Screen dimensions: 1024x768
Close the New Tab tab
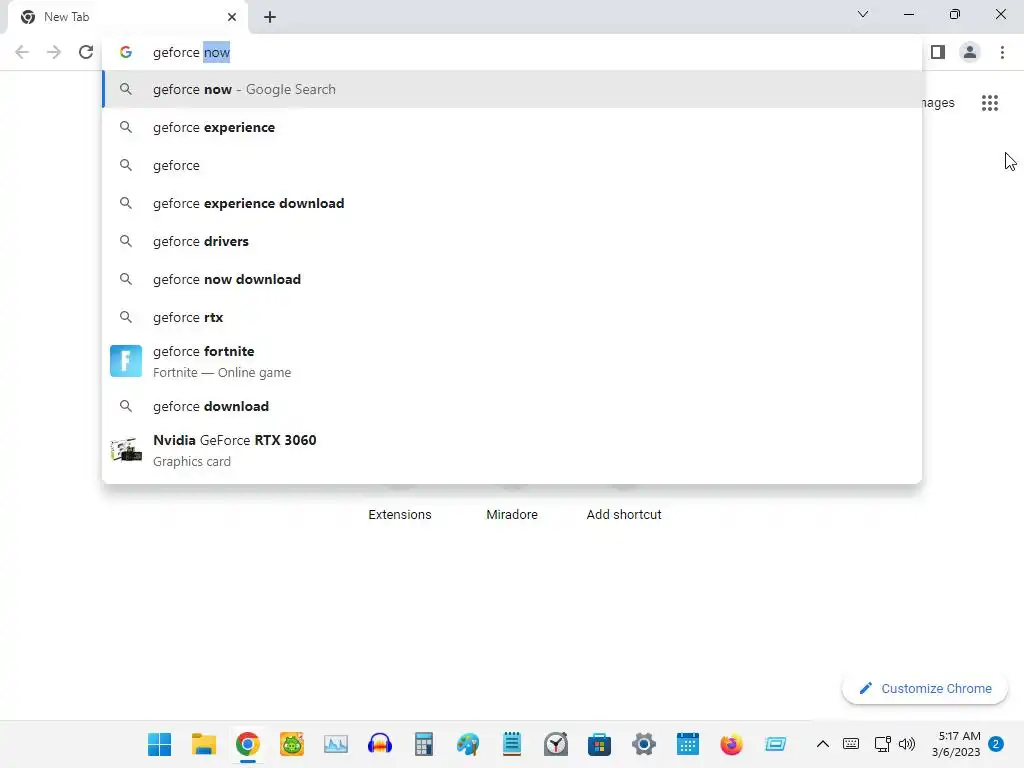tap(232, 17)
